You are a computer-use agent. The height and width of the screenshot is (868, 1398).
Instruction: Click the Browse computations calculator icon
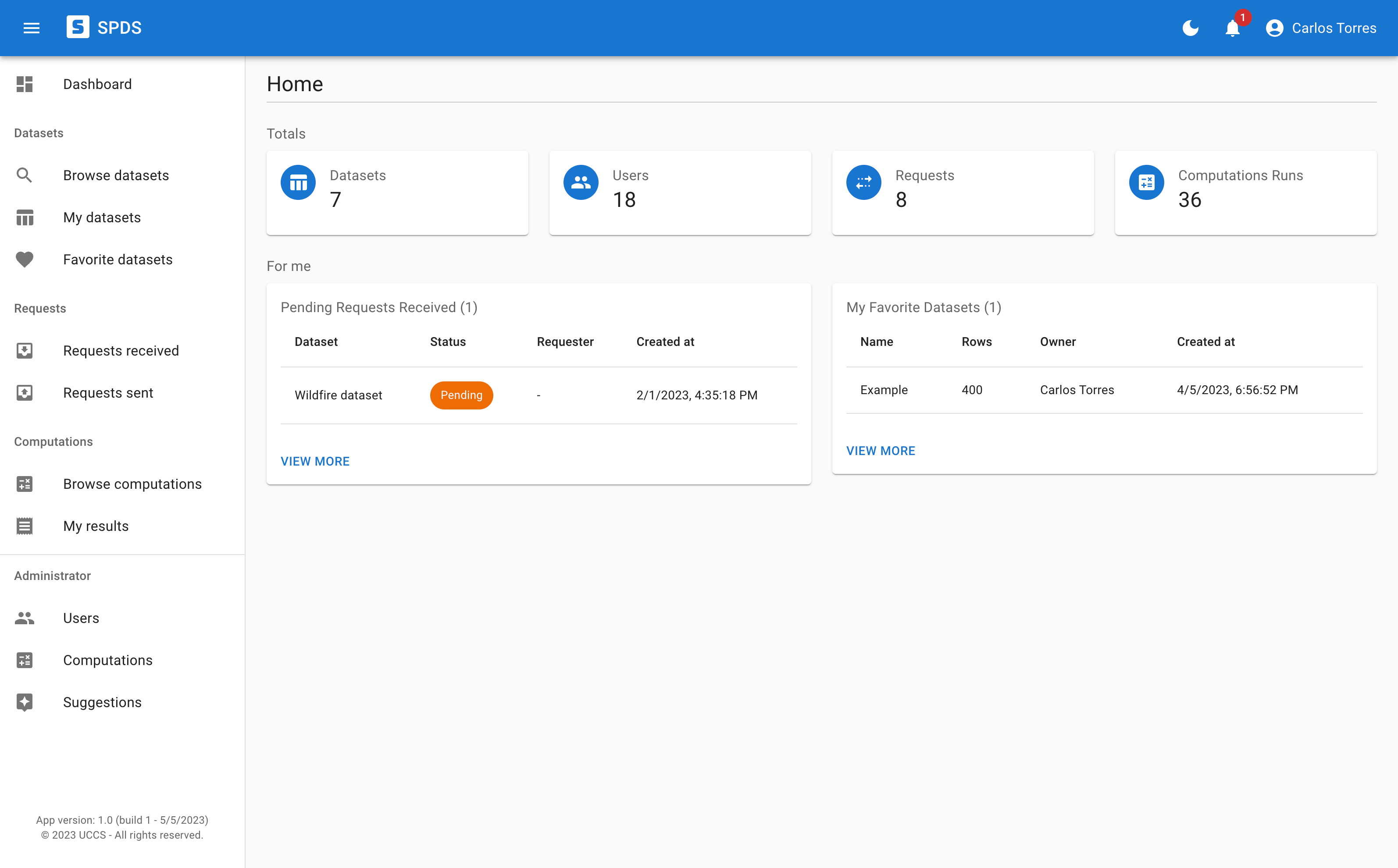coord(25,484)
